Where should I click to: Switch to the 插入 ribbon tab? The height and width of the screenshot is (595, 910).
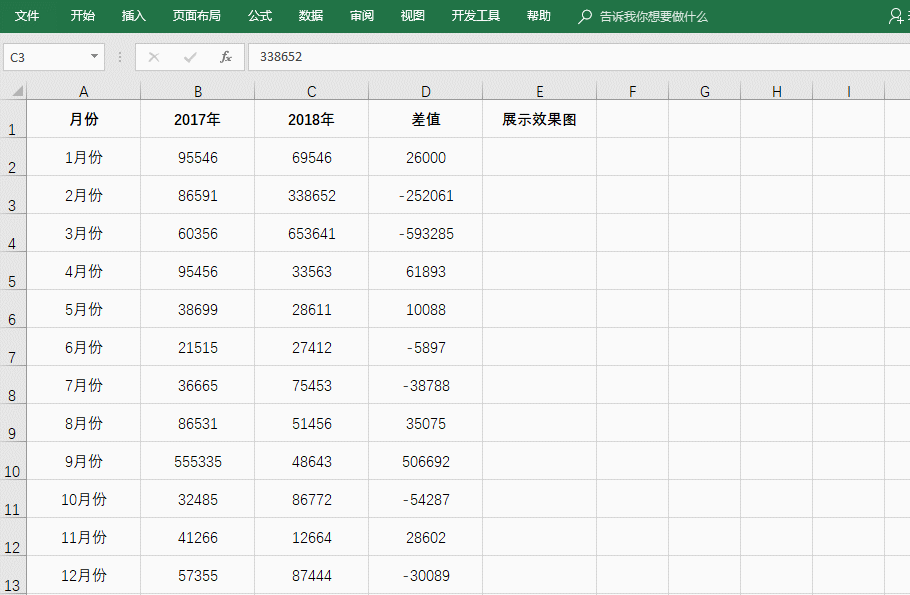coord(133,16)
